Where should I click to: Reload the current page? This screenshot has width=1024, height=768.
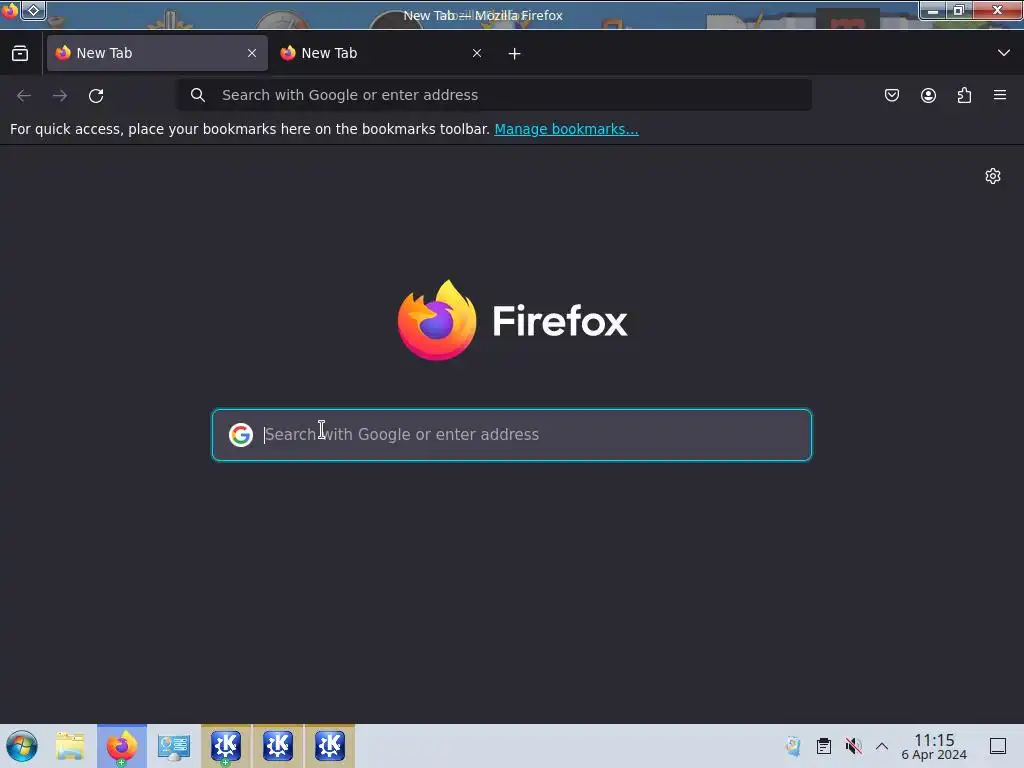pos(96,95)
